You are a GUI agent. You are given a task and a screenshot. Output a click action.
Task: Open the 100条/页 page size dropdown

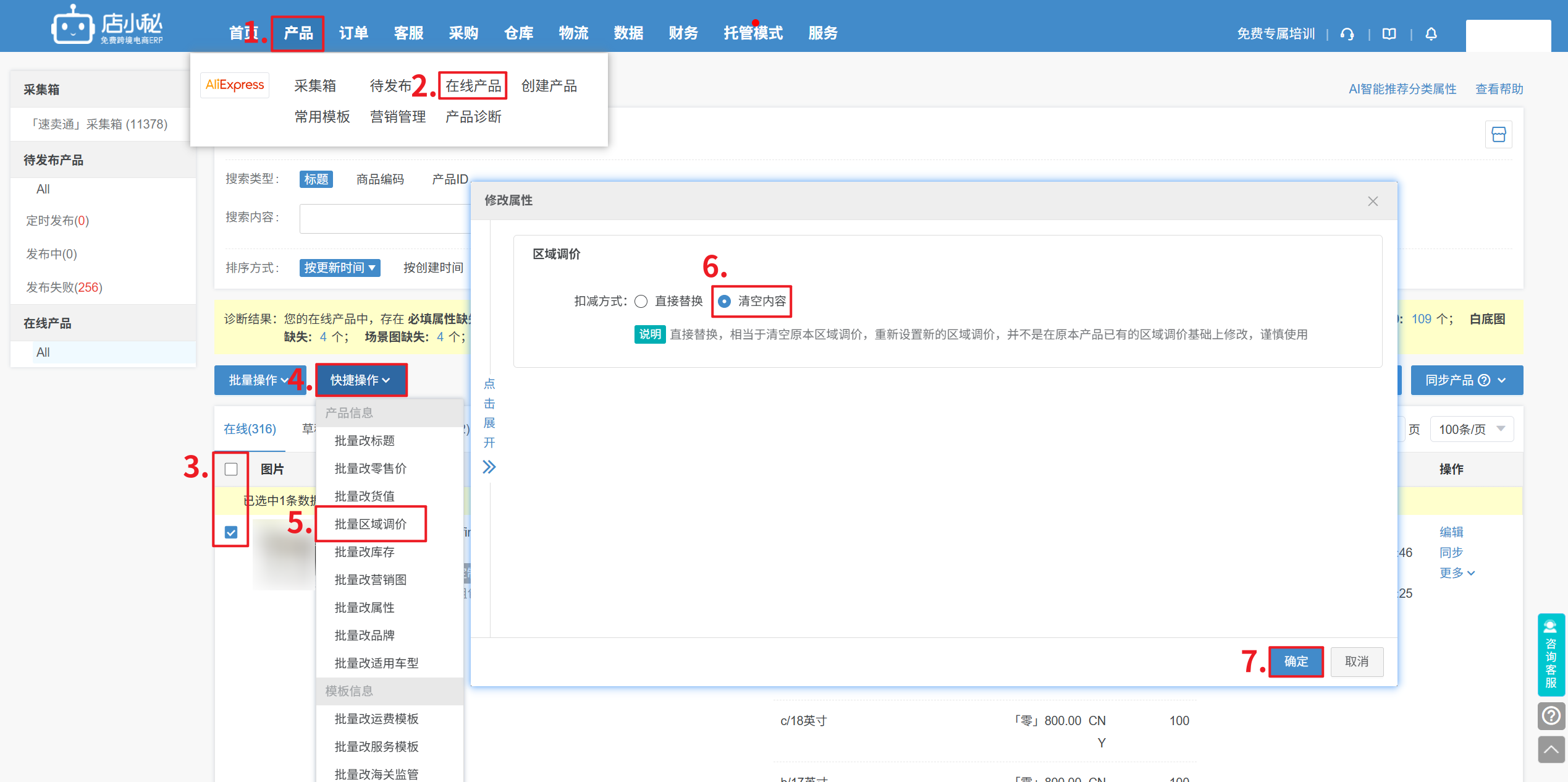coord(1472,429)
